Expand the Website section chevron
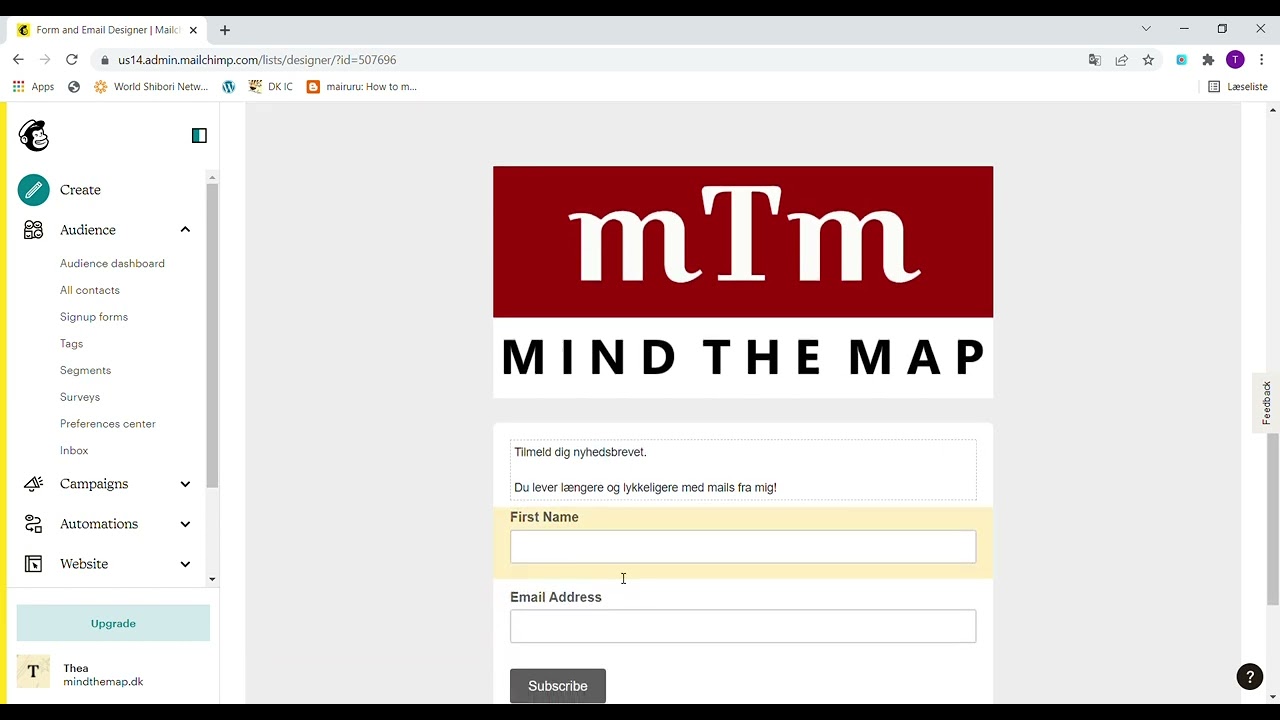The height and width of the screenshot is (720, 1280). click(x=185, y=564)
